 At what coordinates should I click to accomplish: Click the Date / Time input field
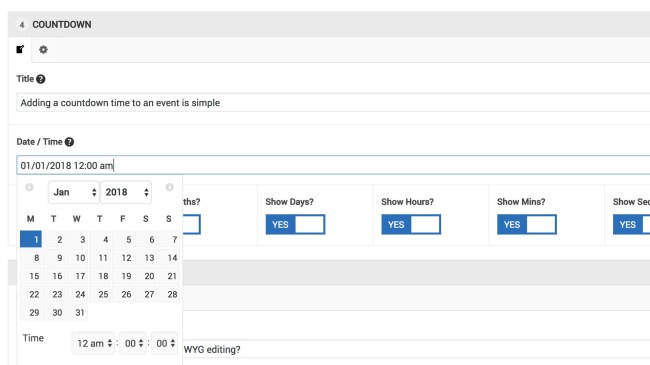(333, 165)
